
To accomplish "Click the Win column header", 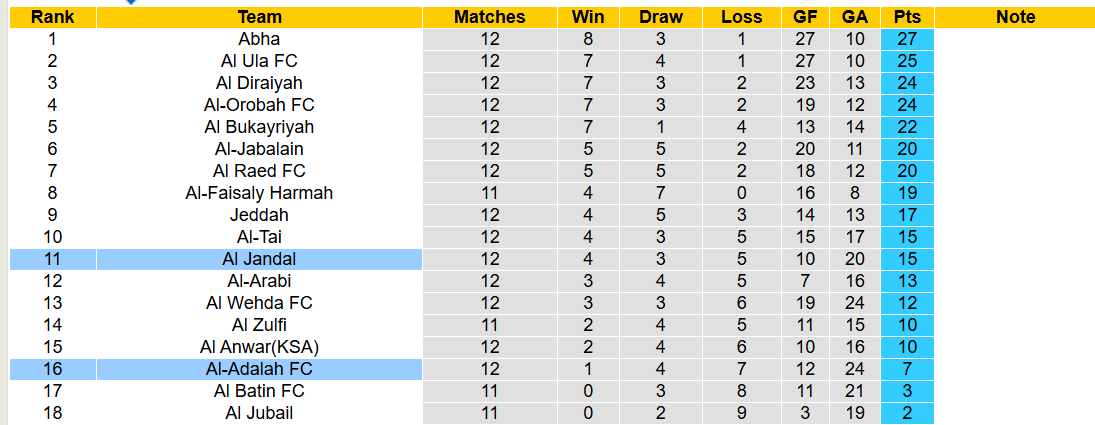I will click(x=588, y=17).
